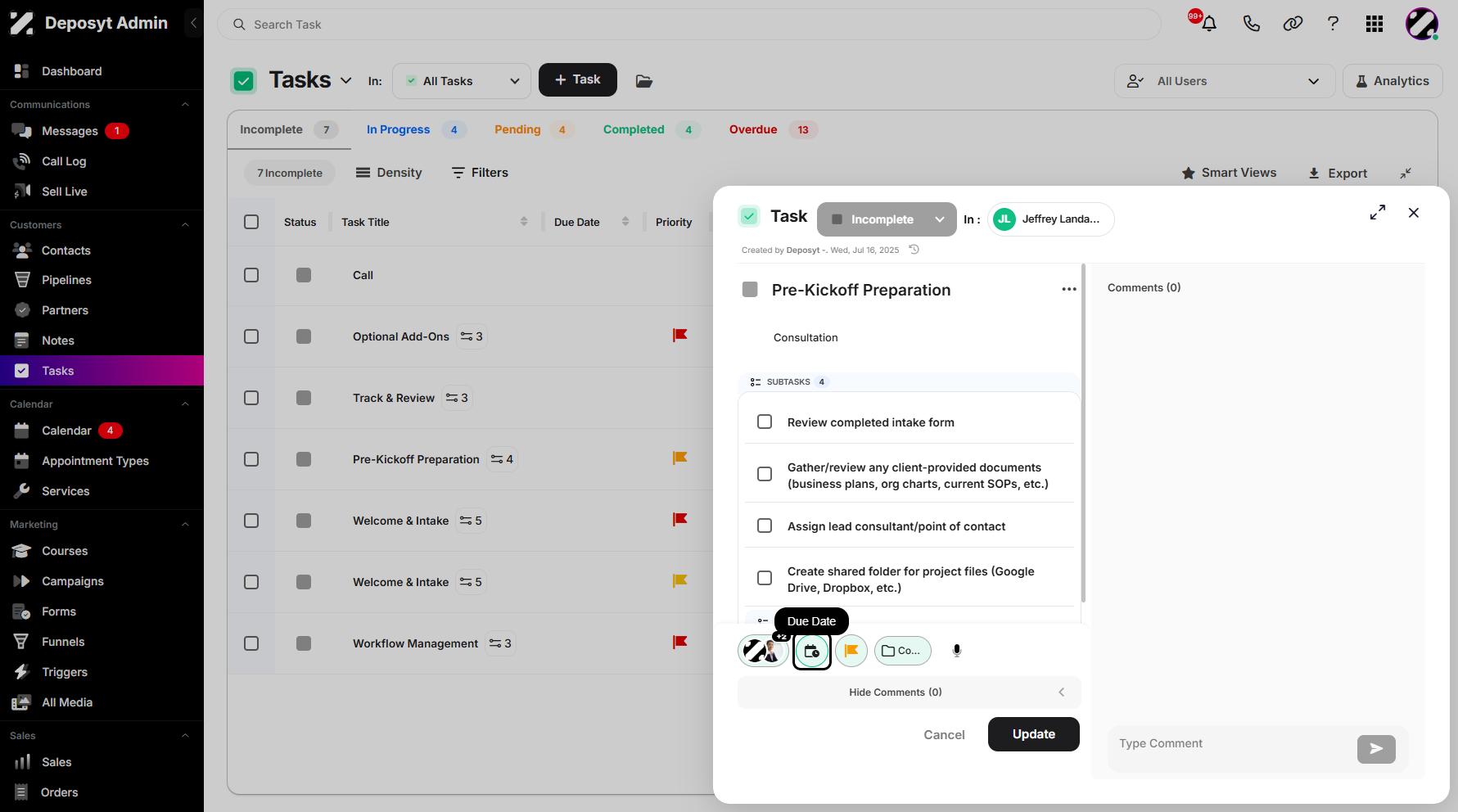1458x812 pixels.
Task: Expand the Tasks title dropdown arrow
Action: pyautogui.click(x=345, y=80)
